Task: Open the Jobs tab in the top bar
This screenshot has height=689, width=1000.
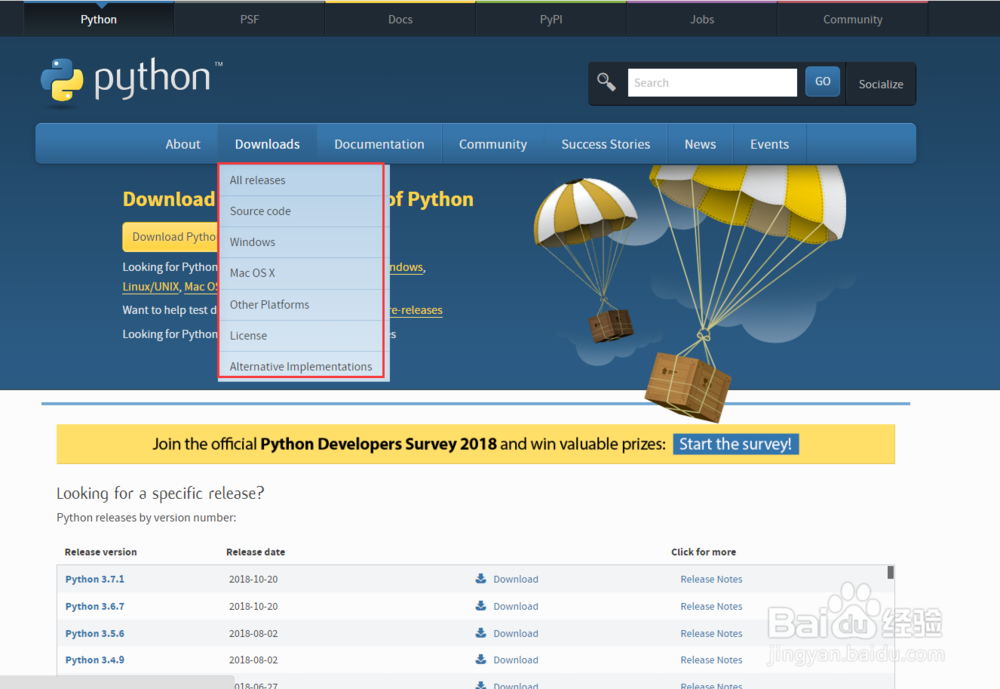Action: point(702,19)
